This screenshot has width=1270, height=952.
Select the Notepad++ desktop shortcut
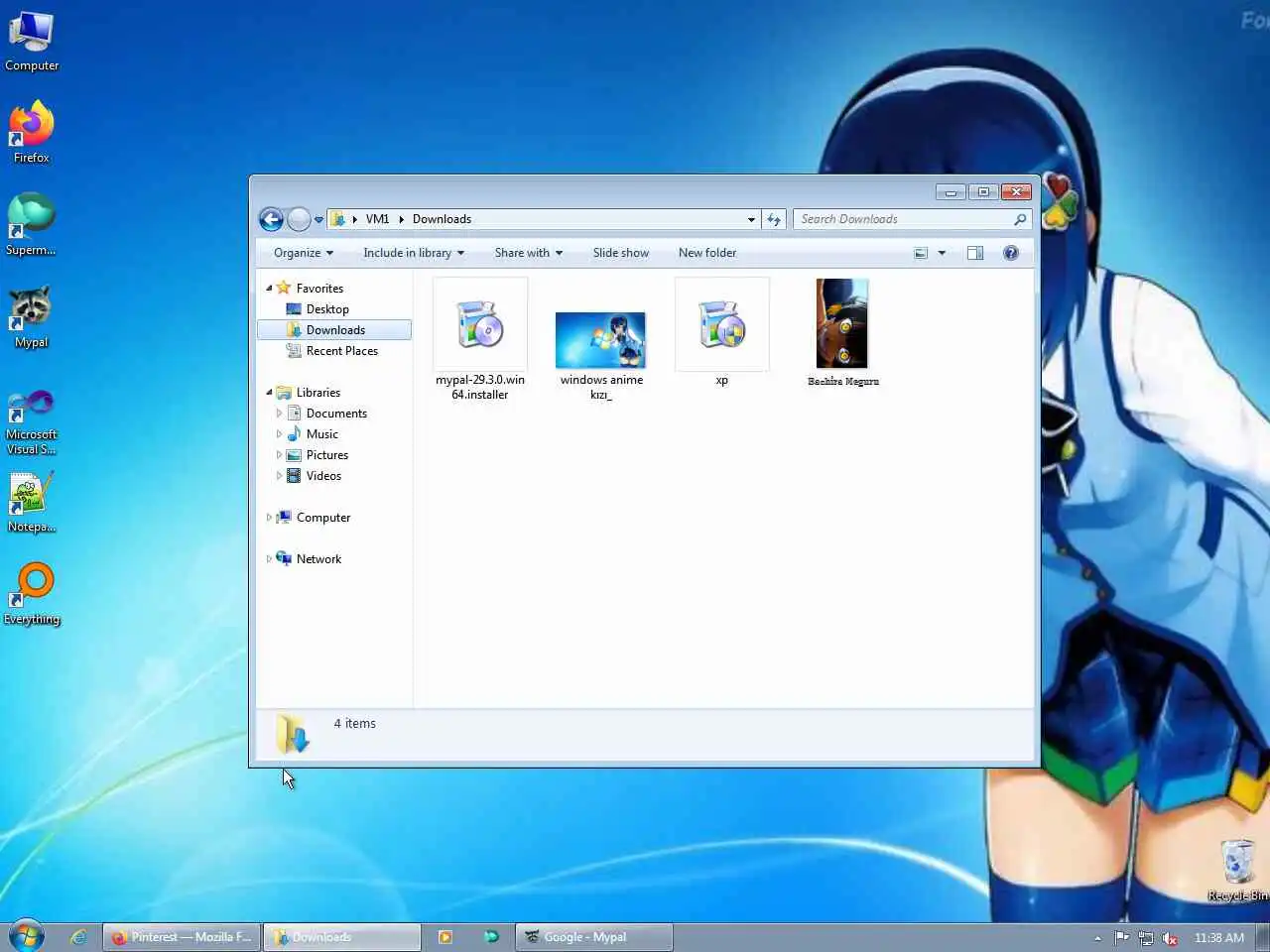coord(32,503)
